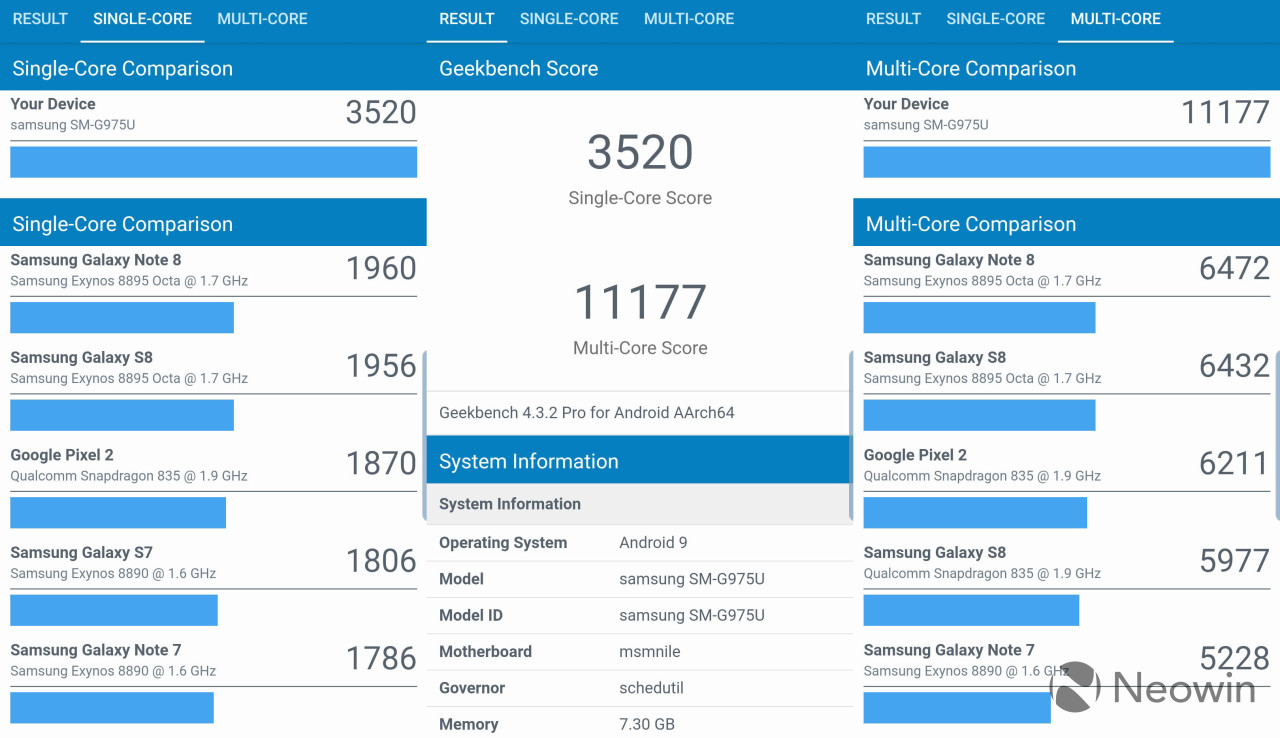
Task: Click Samsung Galaxy S8 Exynos entry scoring 6432
Action: [1066, 388]
